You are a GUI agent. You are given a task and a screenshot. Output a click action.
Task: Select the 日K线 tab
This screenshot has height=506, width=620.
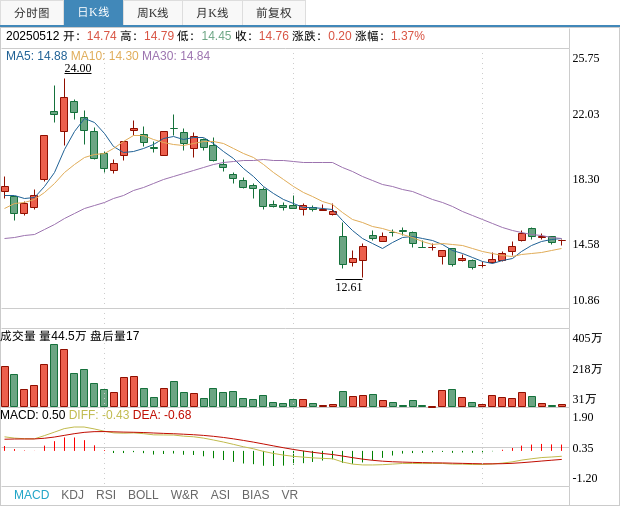pos(93,13)
